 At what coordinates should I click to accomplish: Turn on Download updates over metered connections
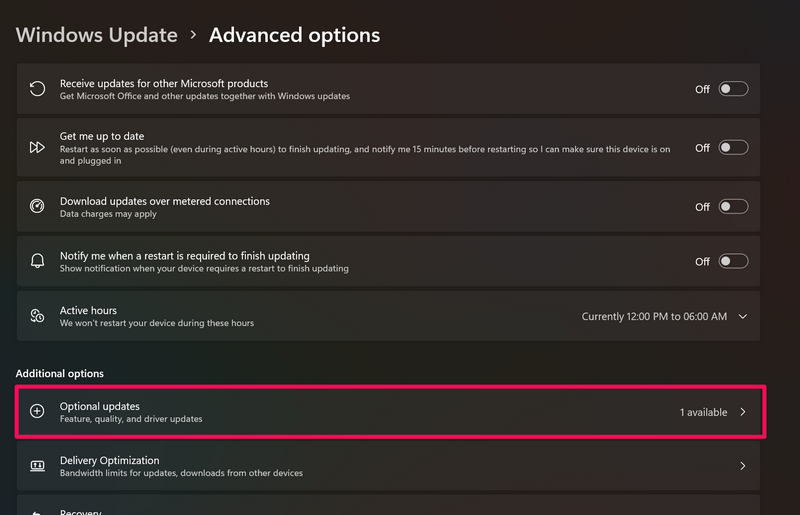733,207
